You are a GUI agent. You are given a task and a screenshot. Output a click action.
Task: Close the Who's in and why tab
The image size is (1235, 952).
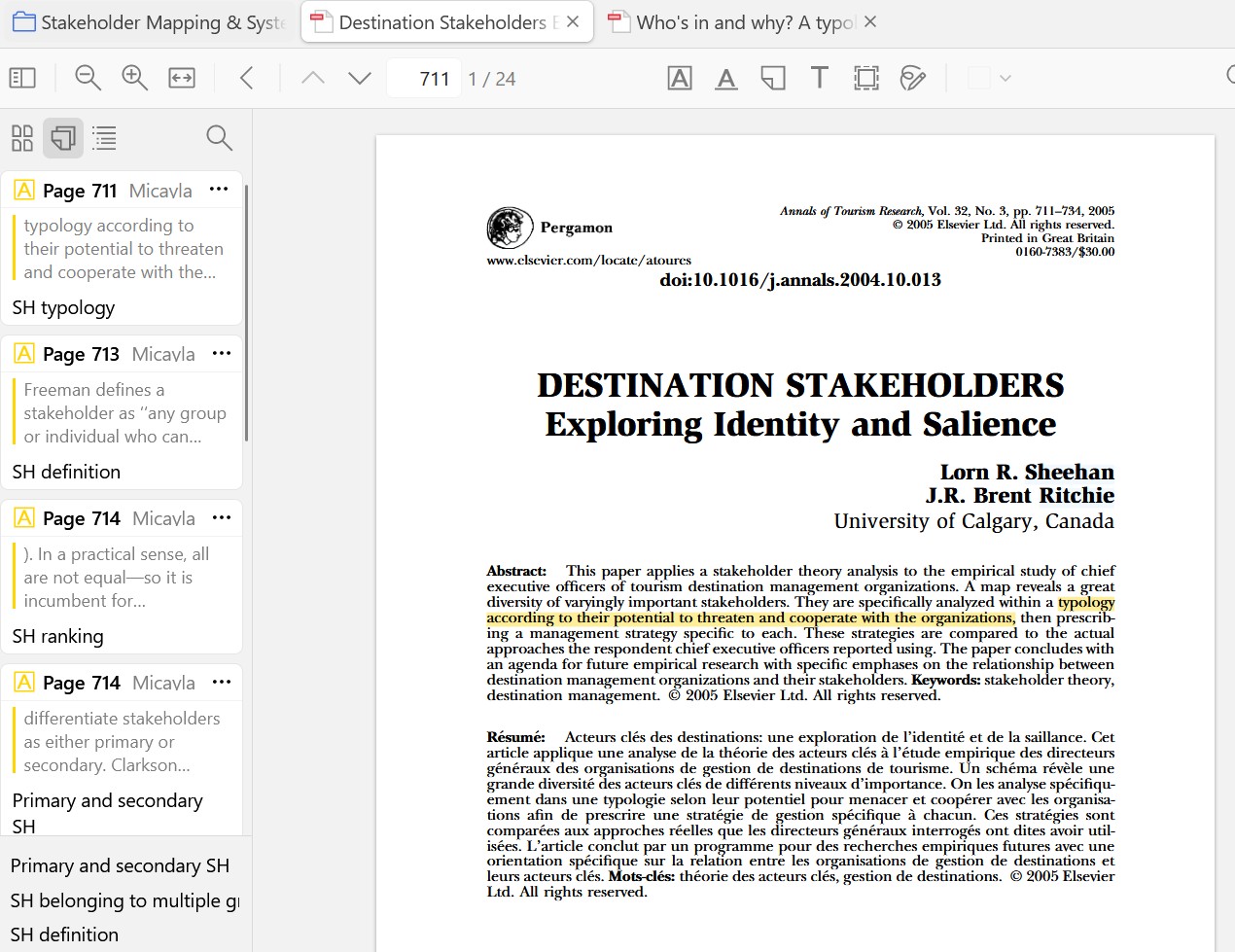[870, 21]
